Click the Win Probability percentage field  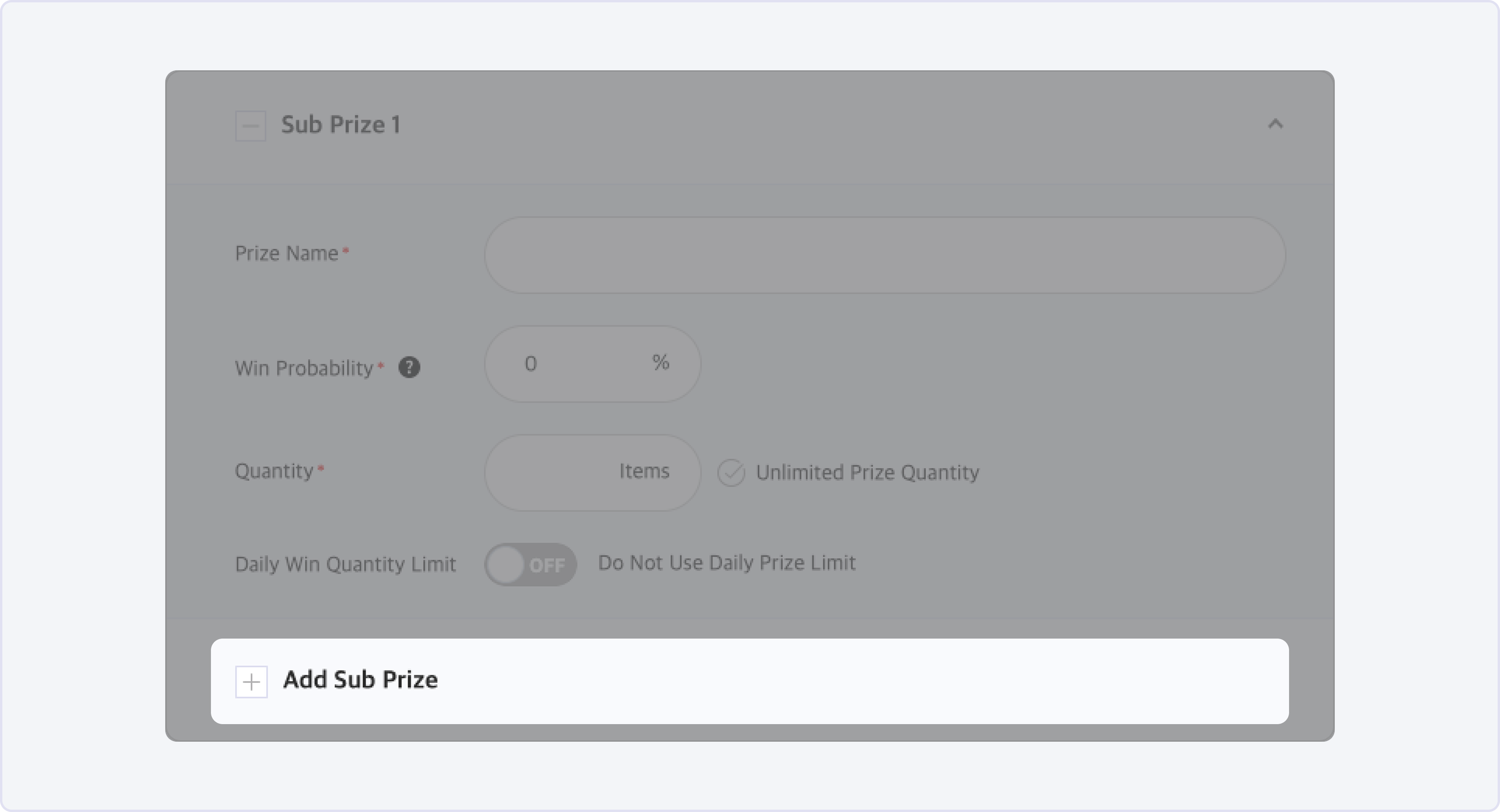coord(571,364)
